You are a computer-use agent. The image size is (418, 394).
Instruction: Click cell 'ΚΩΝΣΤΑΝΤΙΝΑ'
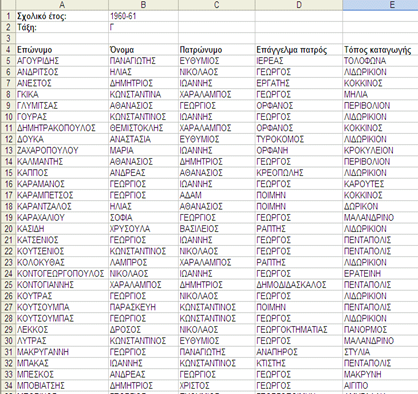click(x=143, y=94)
